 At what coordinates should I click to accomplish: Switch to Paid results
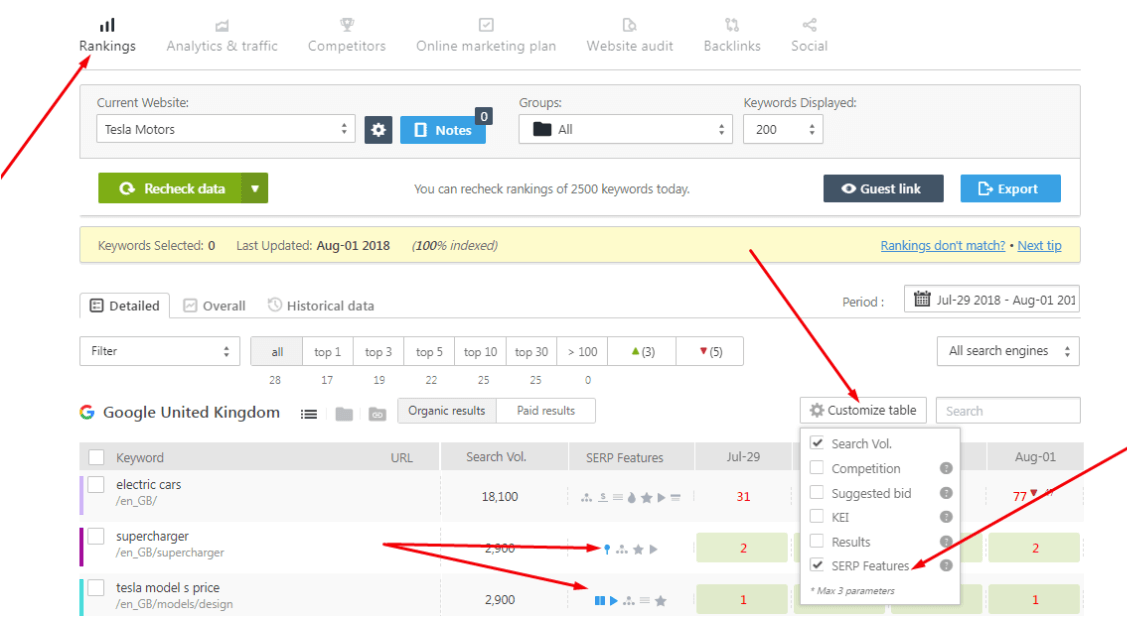546,411
